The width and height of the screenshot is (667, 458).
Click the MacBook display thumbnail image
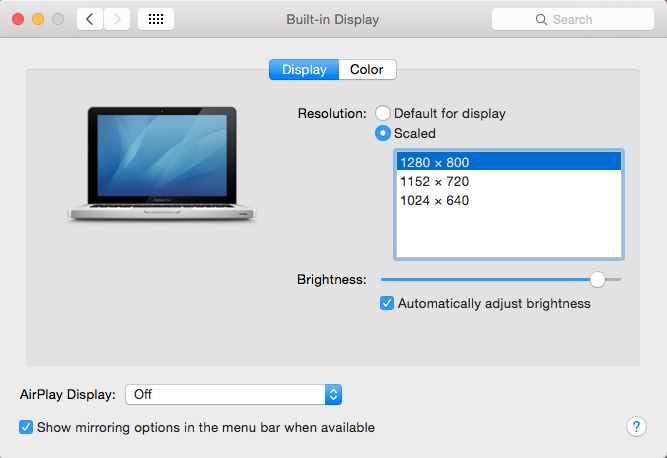162,163
